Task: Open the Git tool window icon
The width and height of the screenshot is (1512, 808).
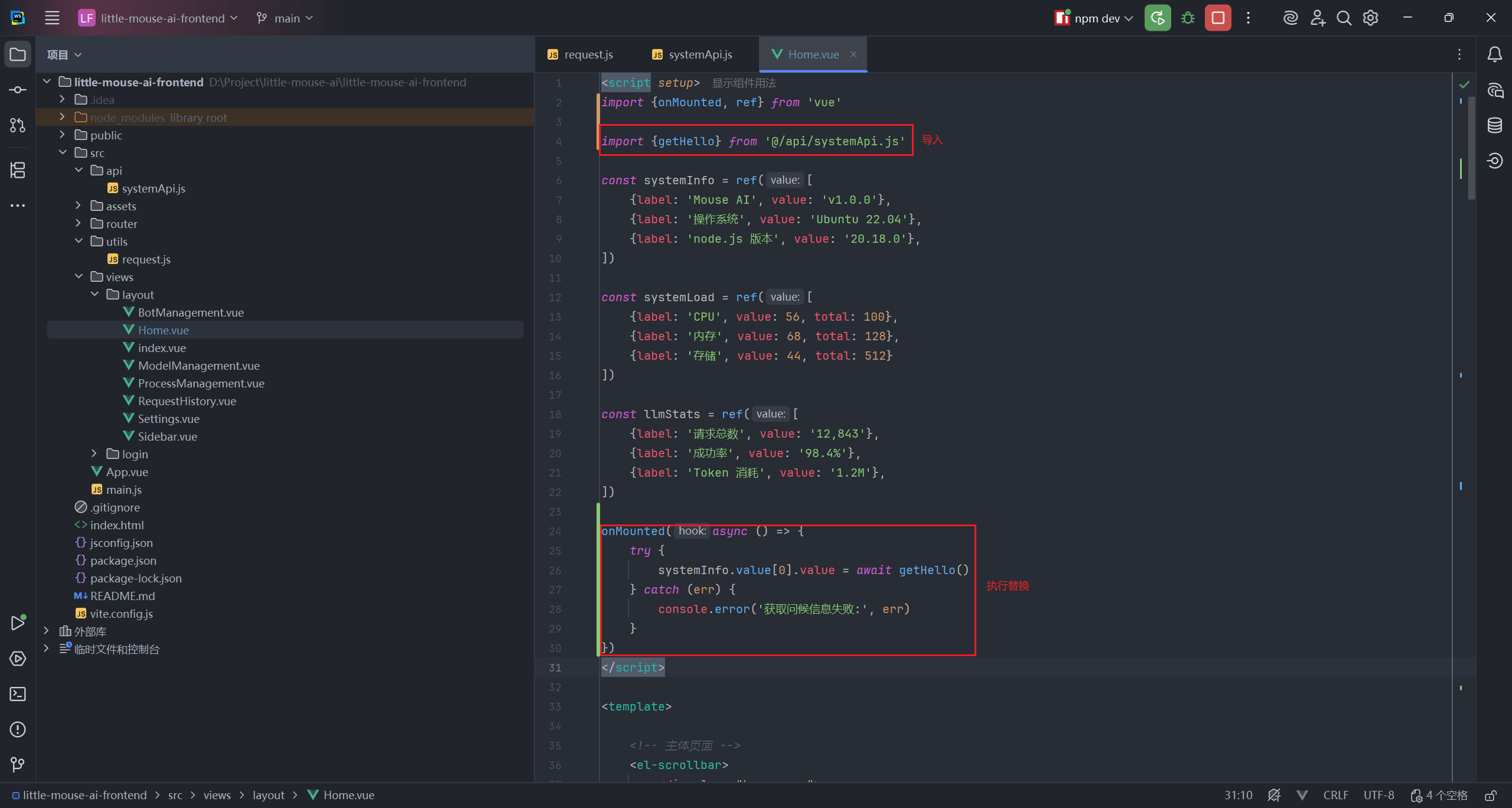Action: click(18, 765)
